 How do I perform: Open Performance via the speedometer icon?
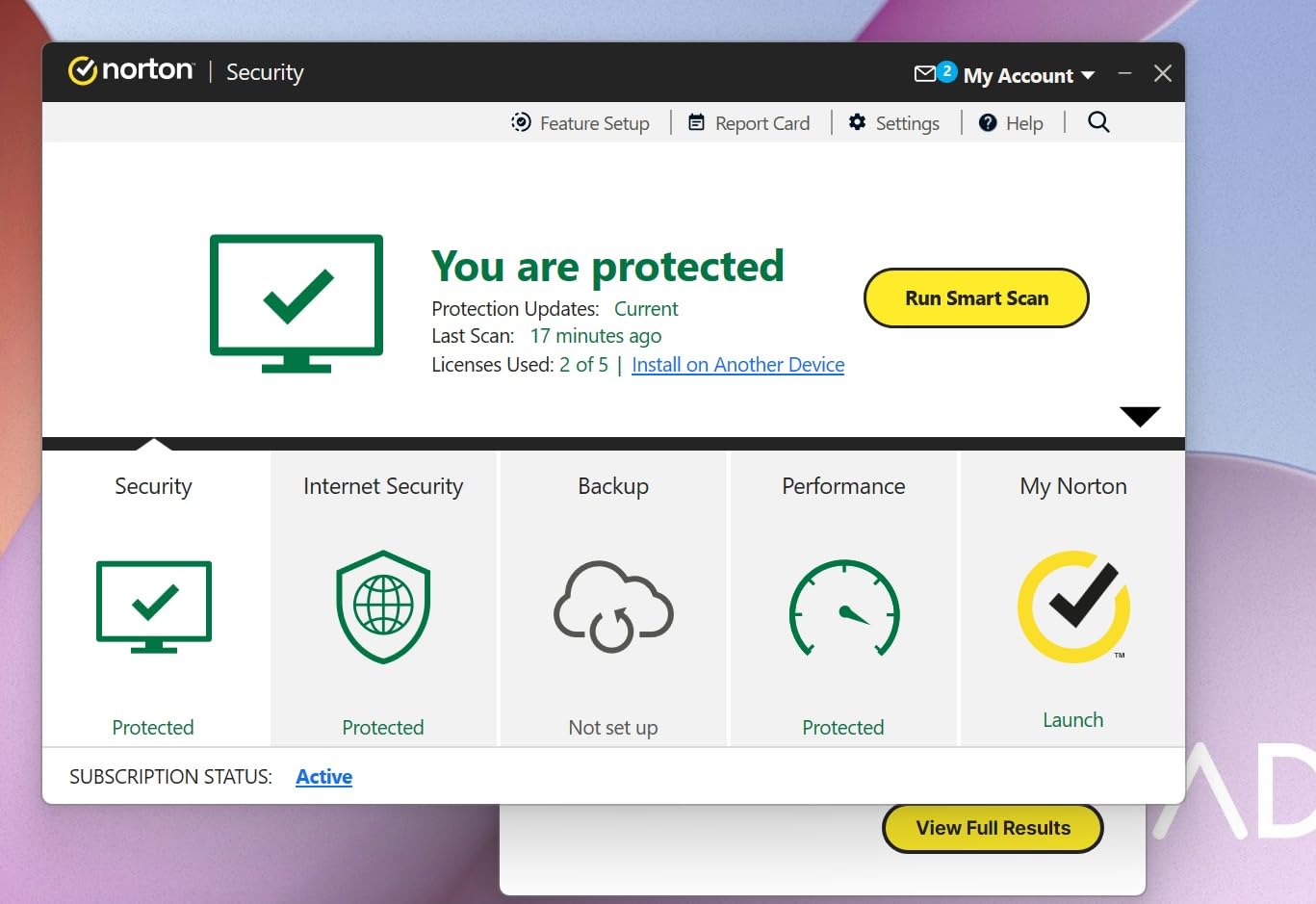point(843,607)
